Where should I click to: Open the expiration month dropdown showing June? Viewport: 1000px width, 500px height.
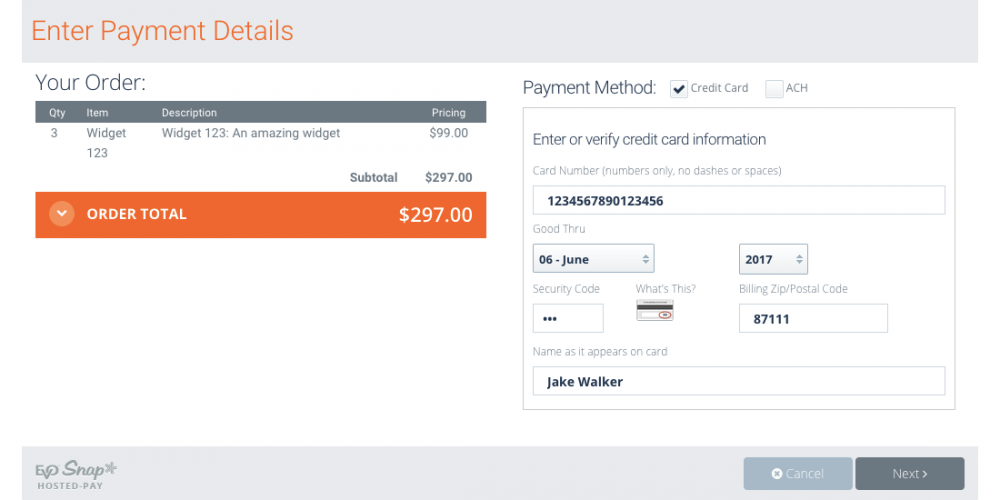[593, 259]
